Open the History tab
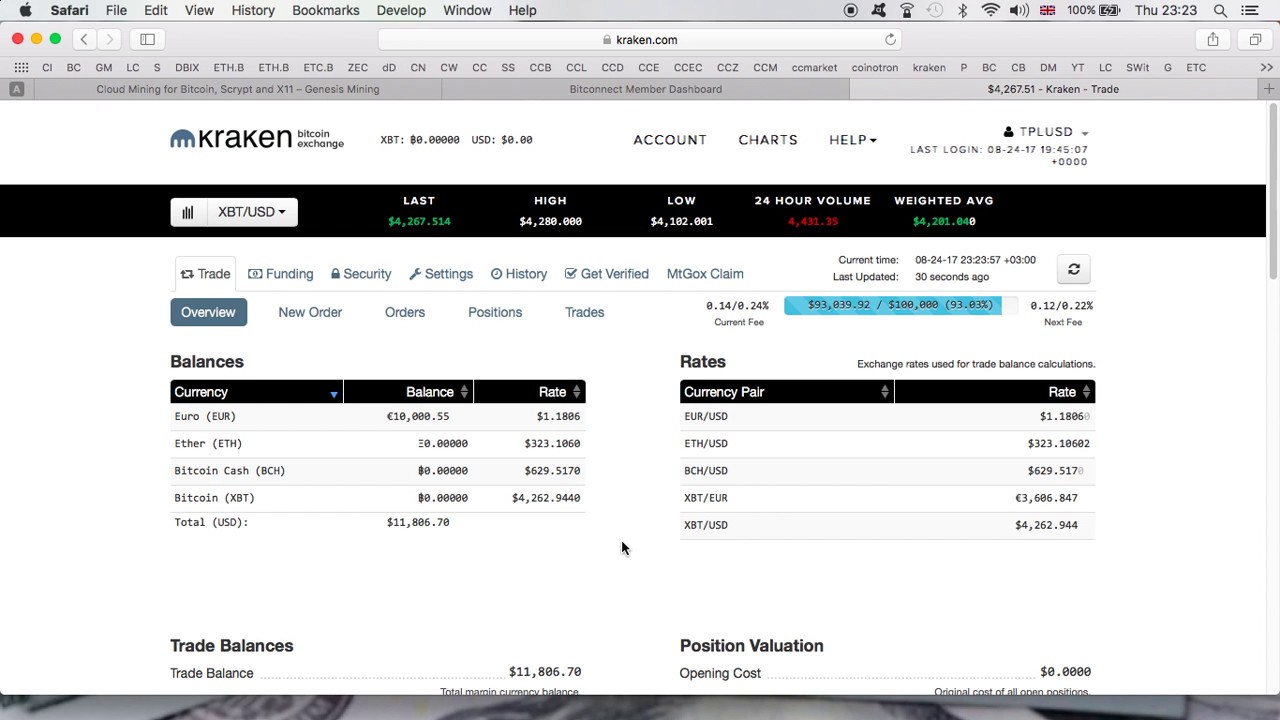 pos(519,274)
